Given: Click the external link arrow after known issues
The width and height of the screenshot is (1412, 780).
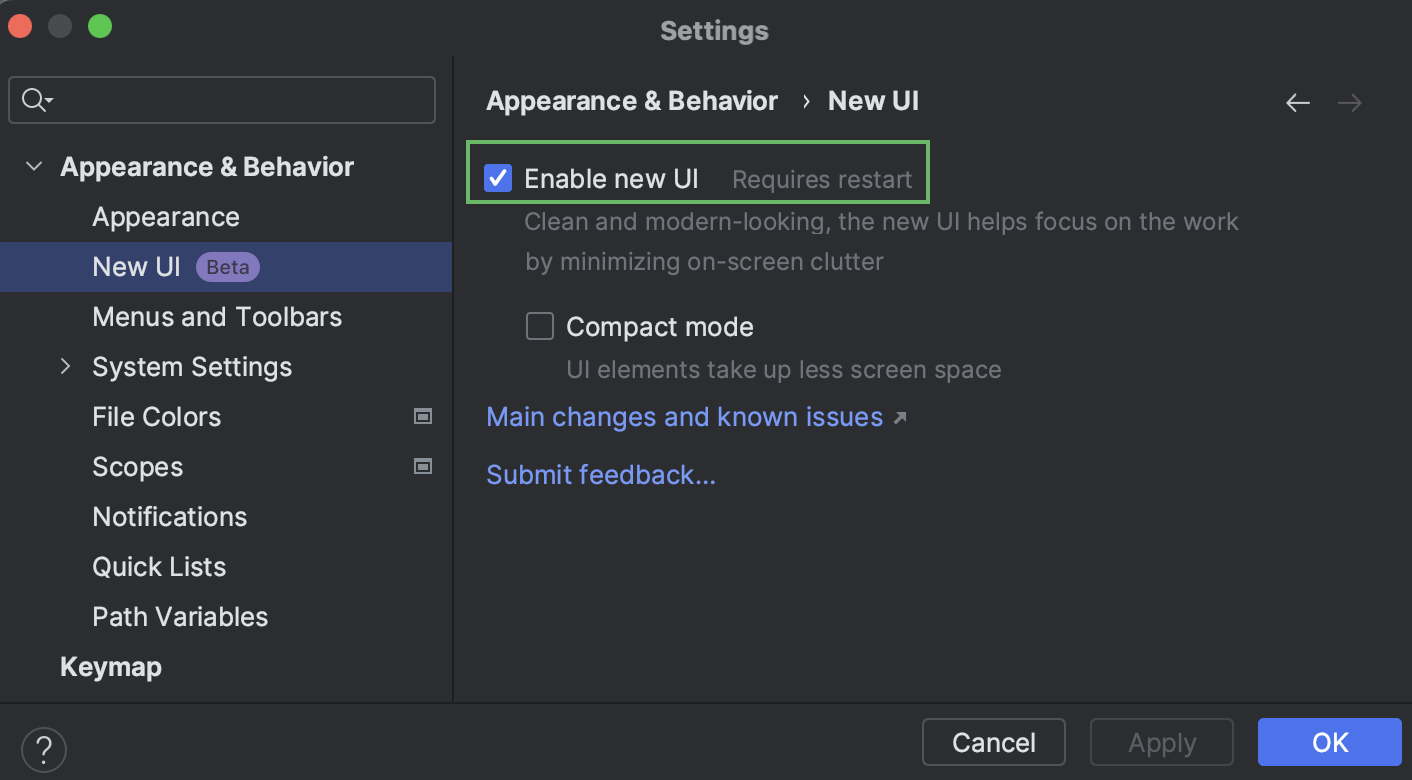Looking at the screenshot, I should (899, 417).
